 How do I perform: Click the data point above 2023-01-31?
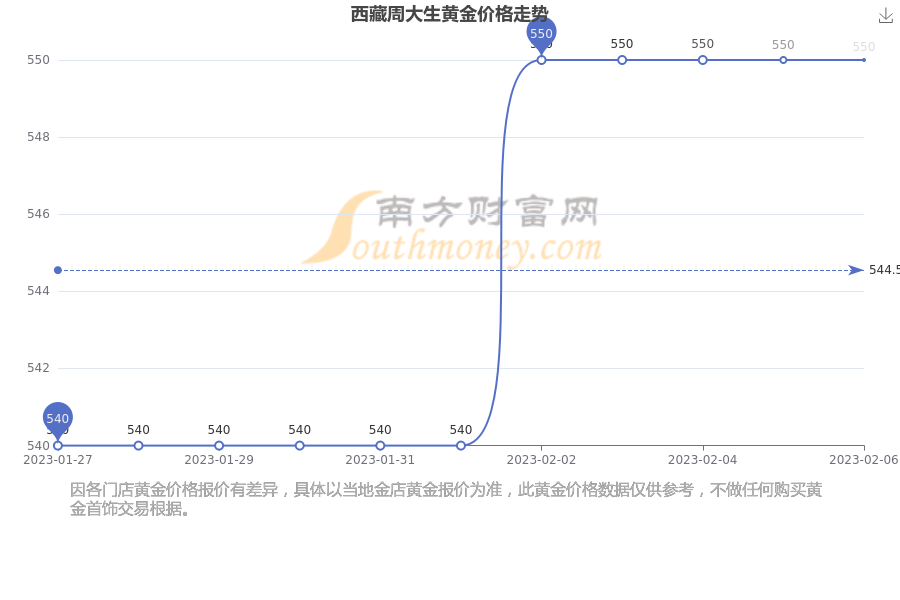(x=380, y=446)
